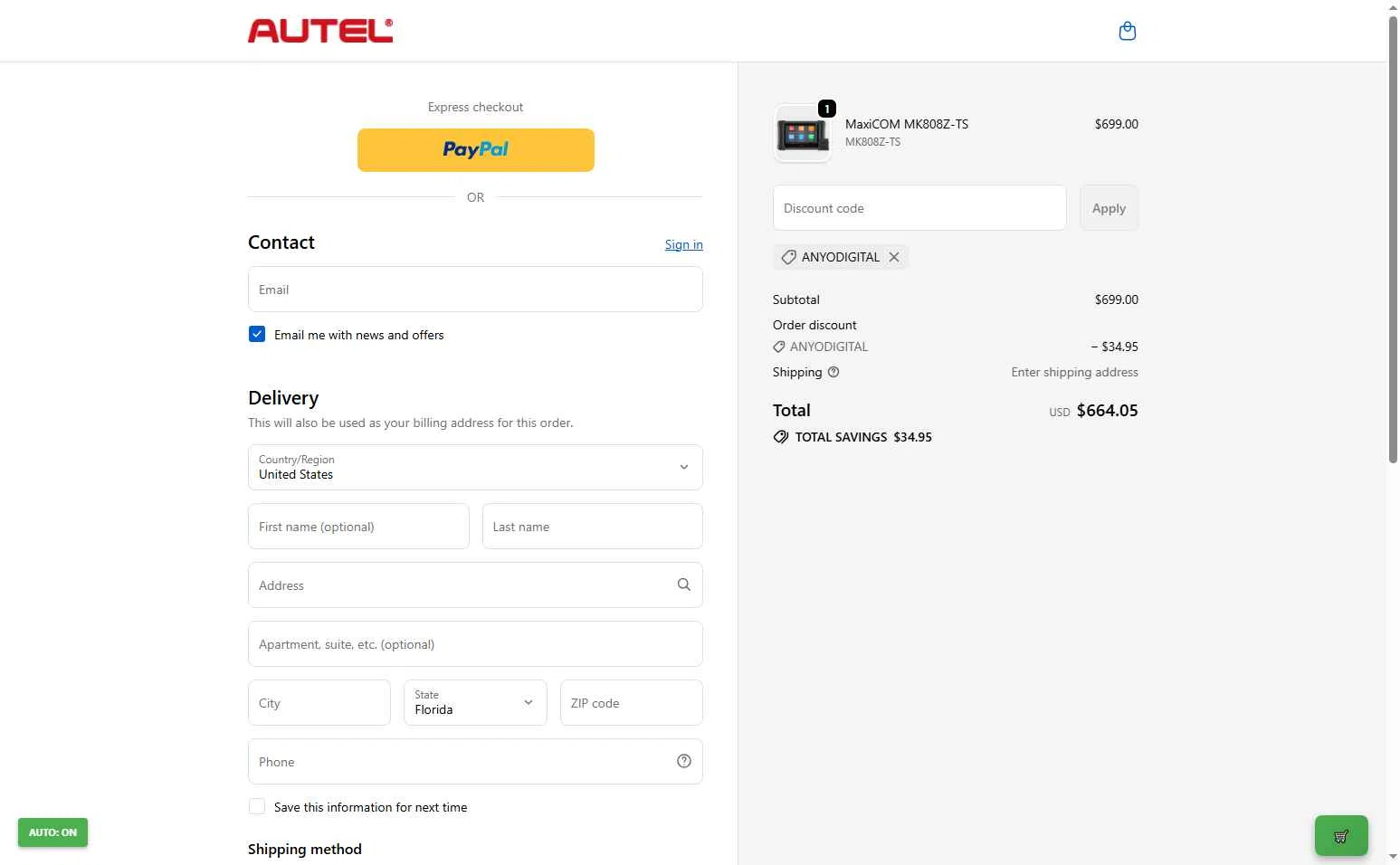
Task: Click the green cart widget button
Action: 1341,835
